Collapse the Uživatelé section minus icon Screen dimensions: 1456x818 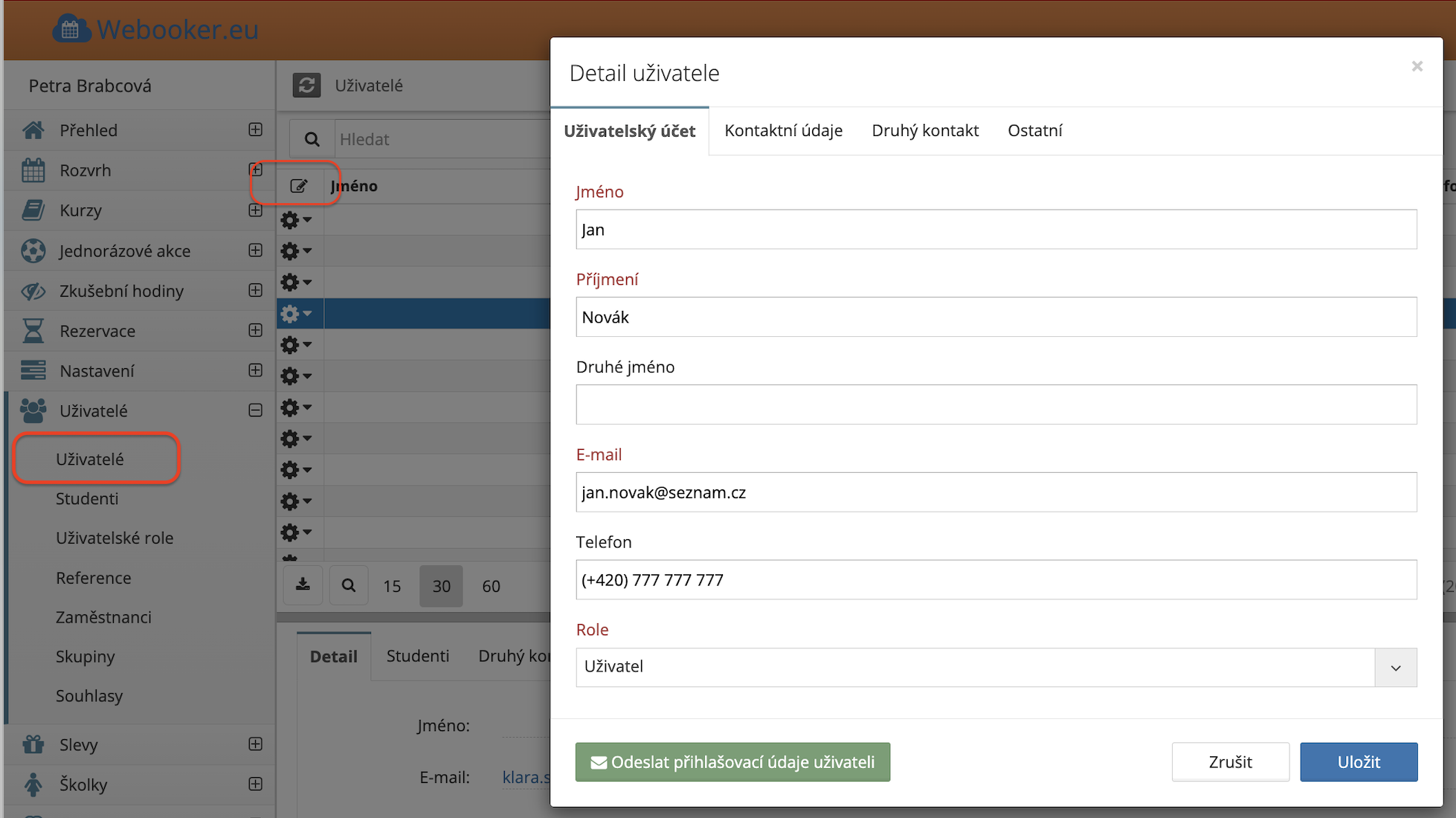[x=255, y=410]
